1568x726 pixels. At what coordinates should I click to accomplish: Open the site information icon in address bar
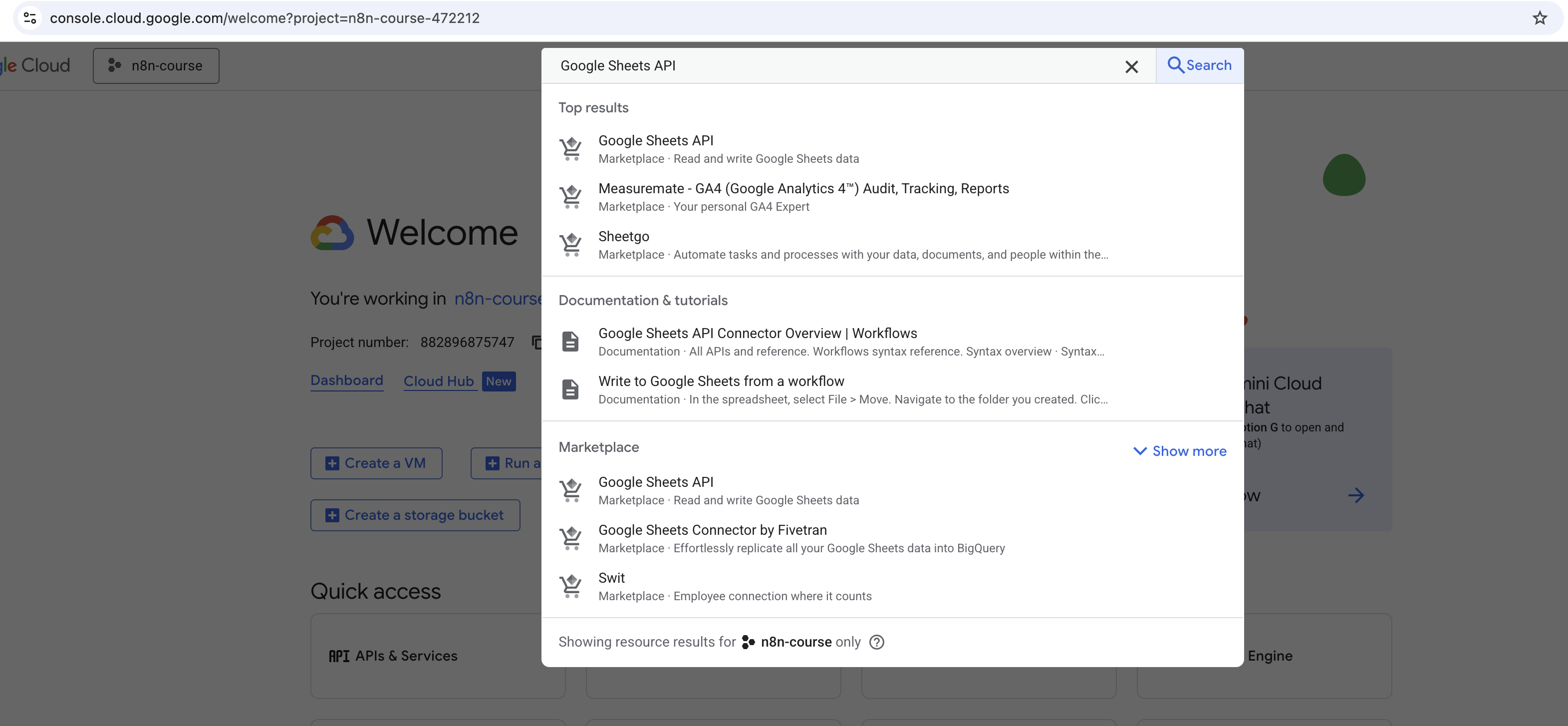tap(30, 18)
